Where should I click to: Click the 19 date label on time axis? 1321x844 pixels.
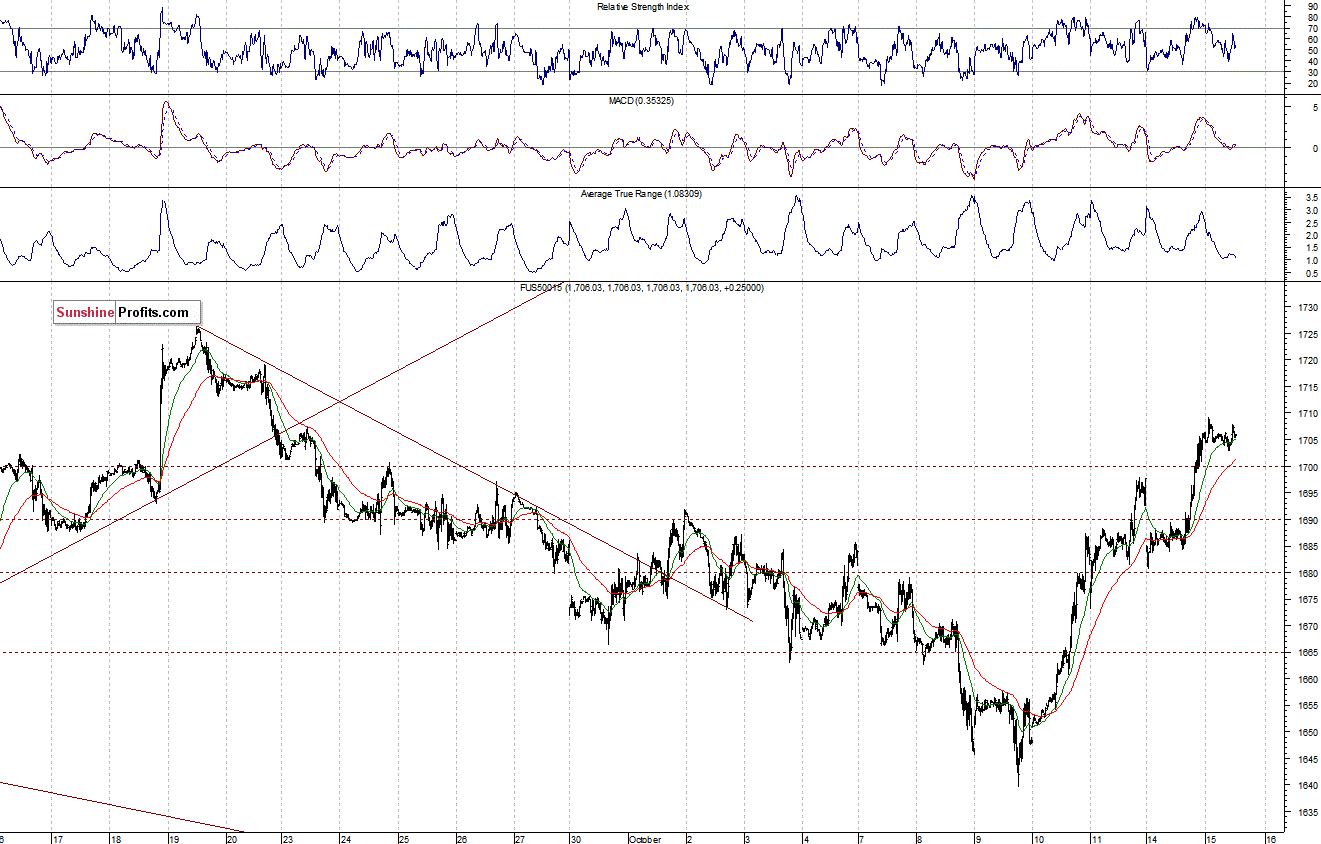[x=173, y=839]
